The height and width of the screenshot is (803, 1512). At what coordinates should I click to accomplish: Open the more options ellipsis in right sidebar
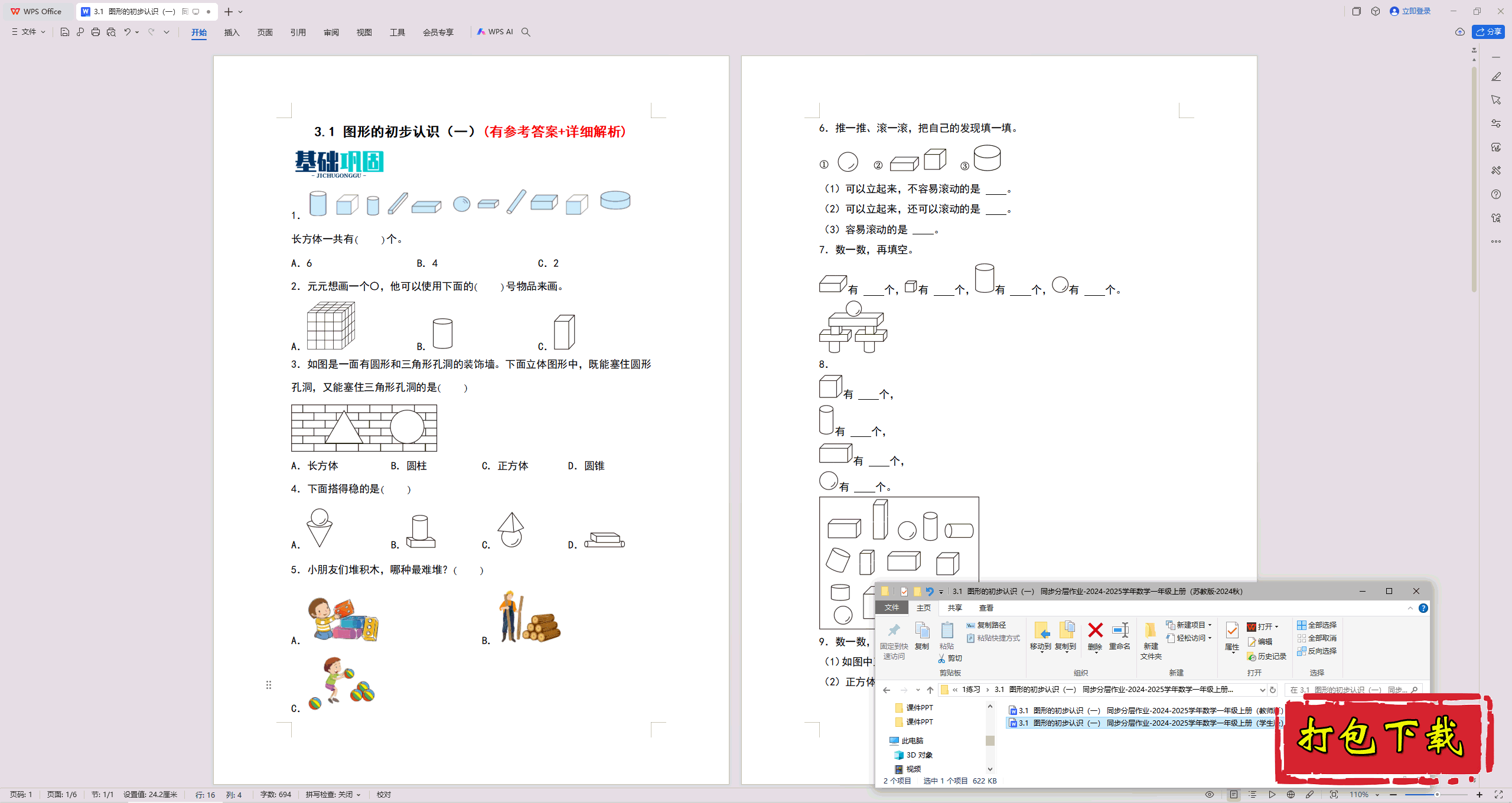[1496, 241]
